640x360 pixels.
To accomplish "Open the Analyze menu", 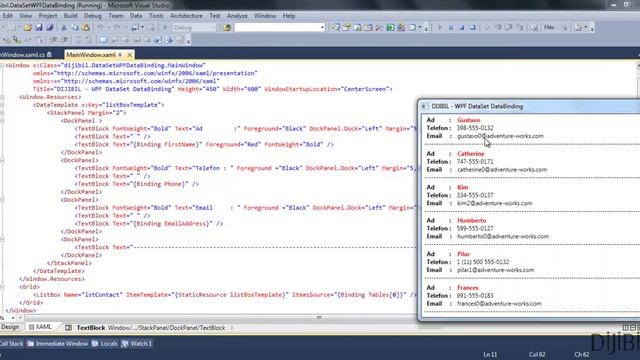I will pyautogui.click(x=237, y=16).
